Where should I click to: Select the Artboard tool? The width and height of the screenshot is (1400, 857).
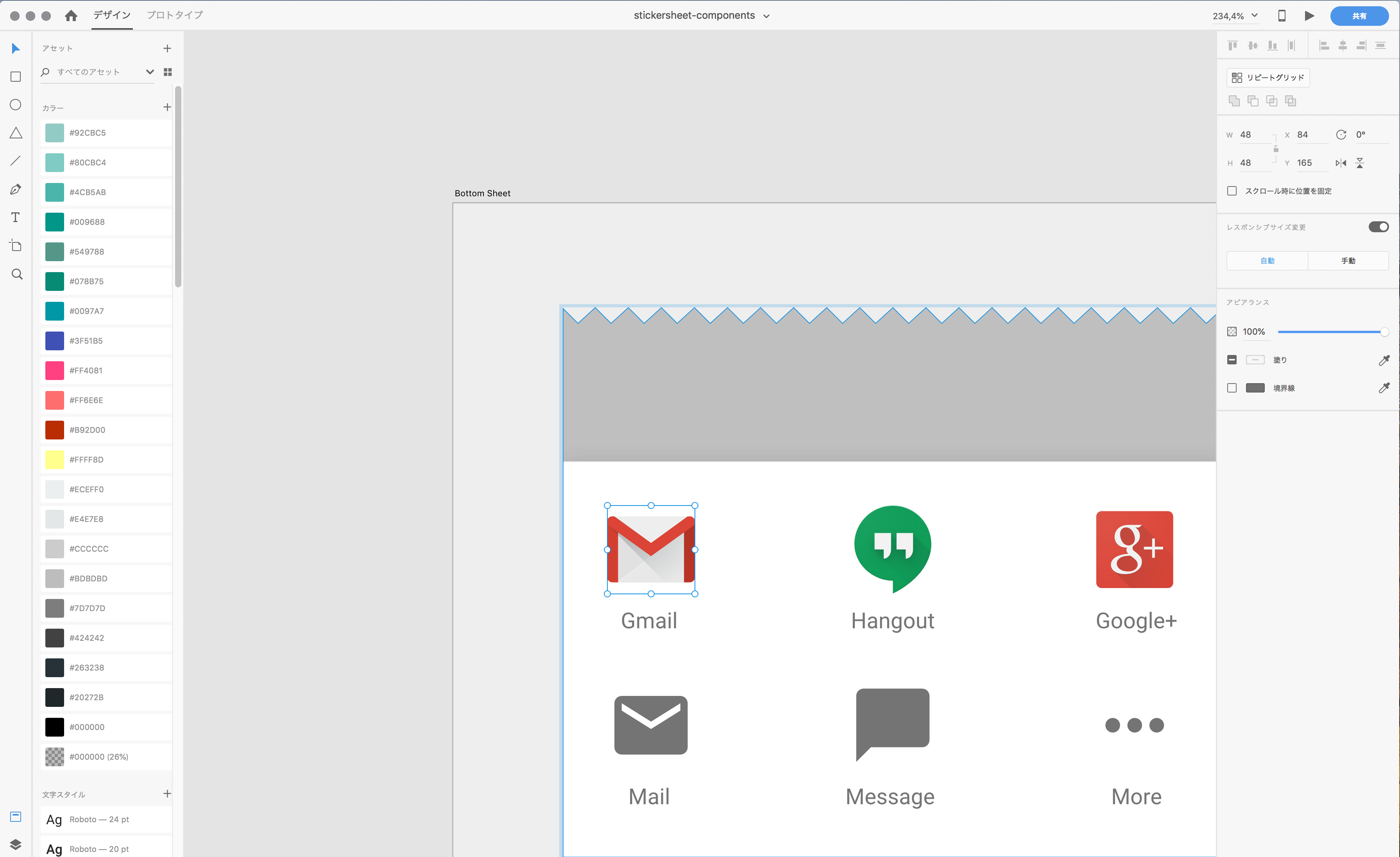click(x=15, y=246)
